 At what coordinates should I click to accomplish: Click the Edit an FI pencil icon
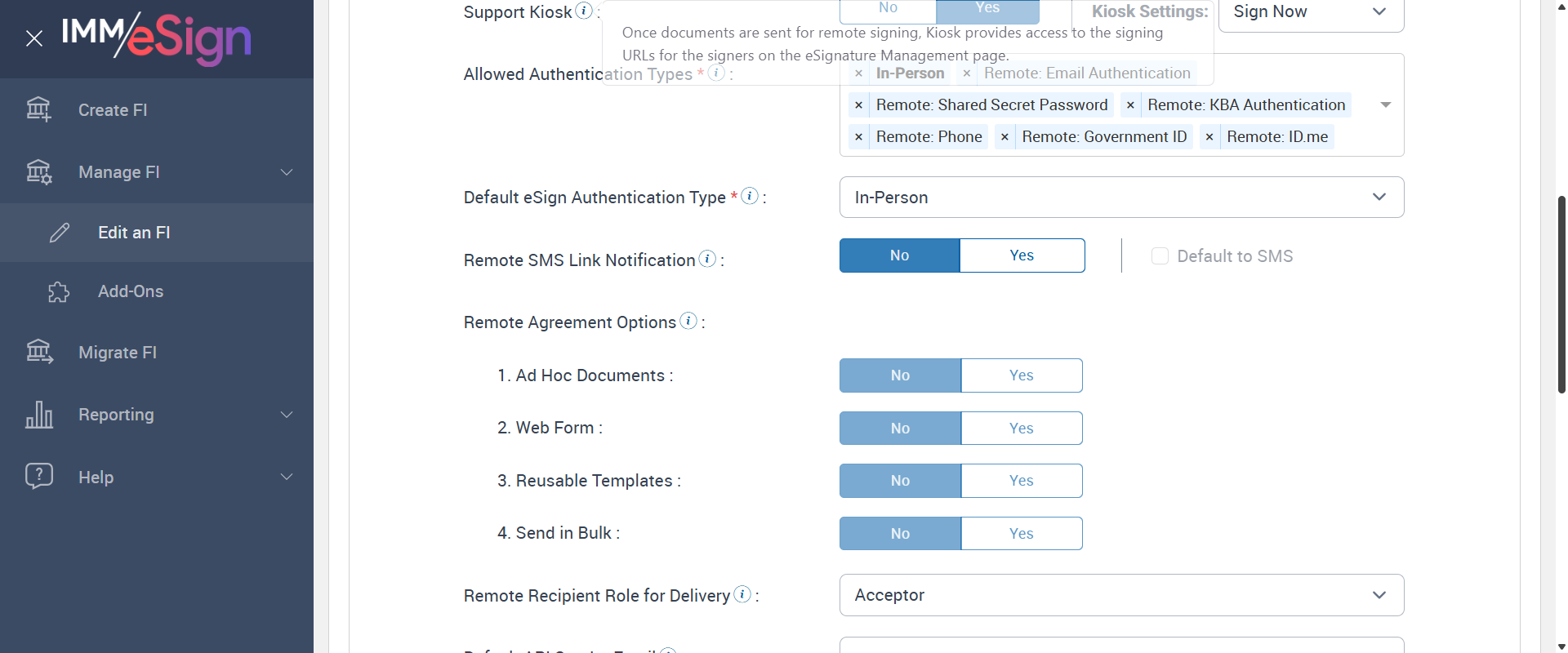point(60,233)
